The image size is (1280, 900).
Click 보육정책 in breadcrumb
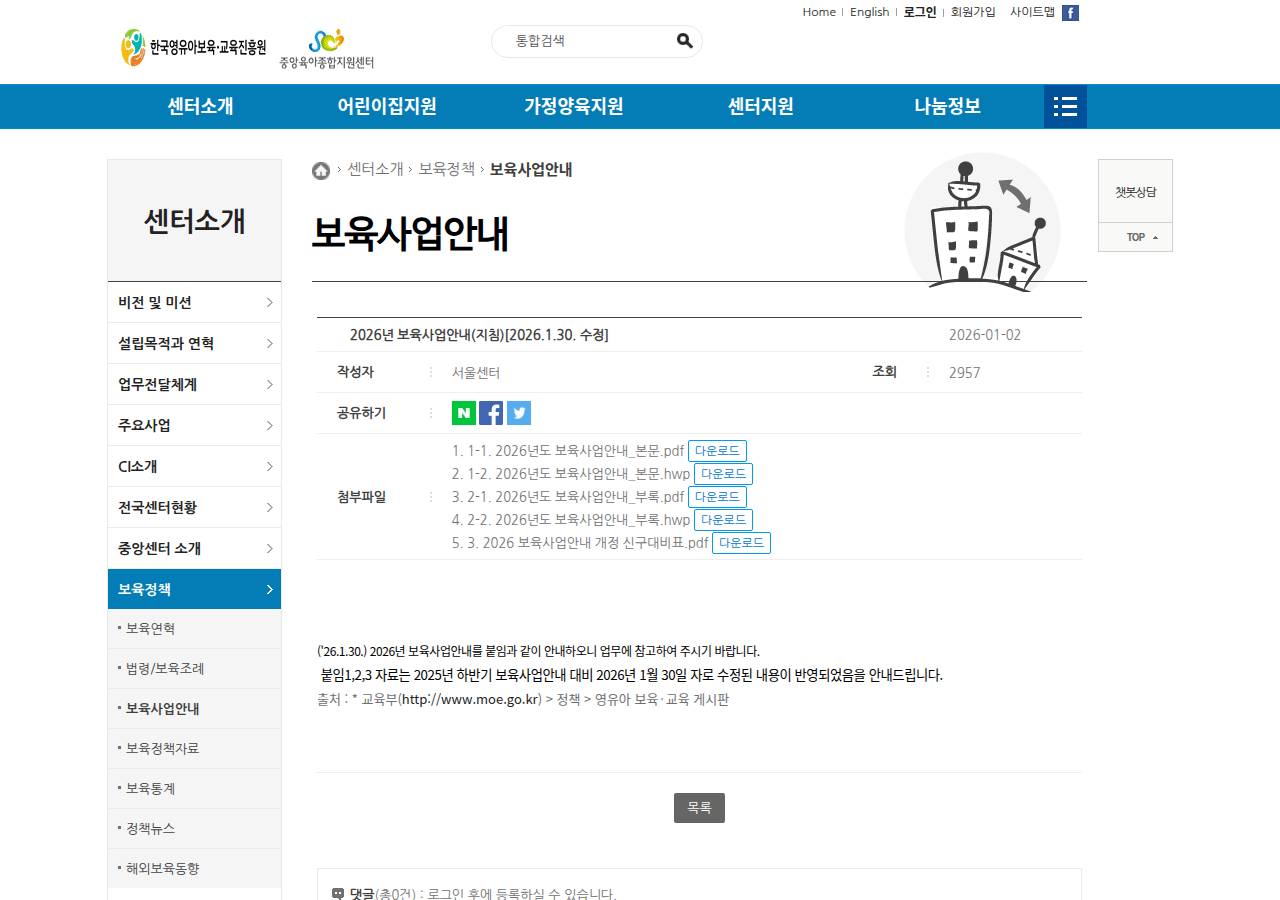(x=446, y=169)
